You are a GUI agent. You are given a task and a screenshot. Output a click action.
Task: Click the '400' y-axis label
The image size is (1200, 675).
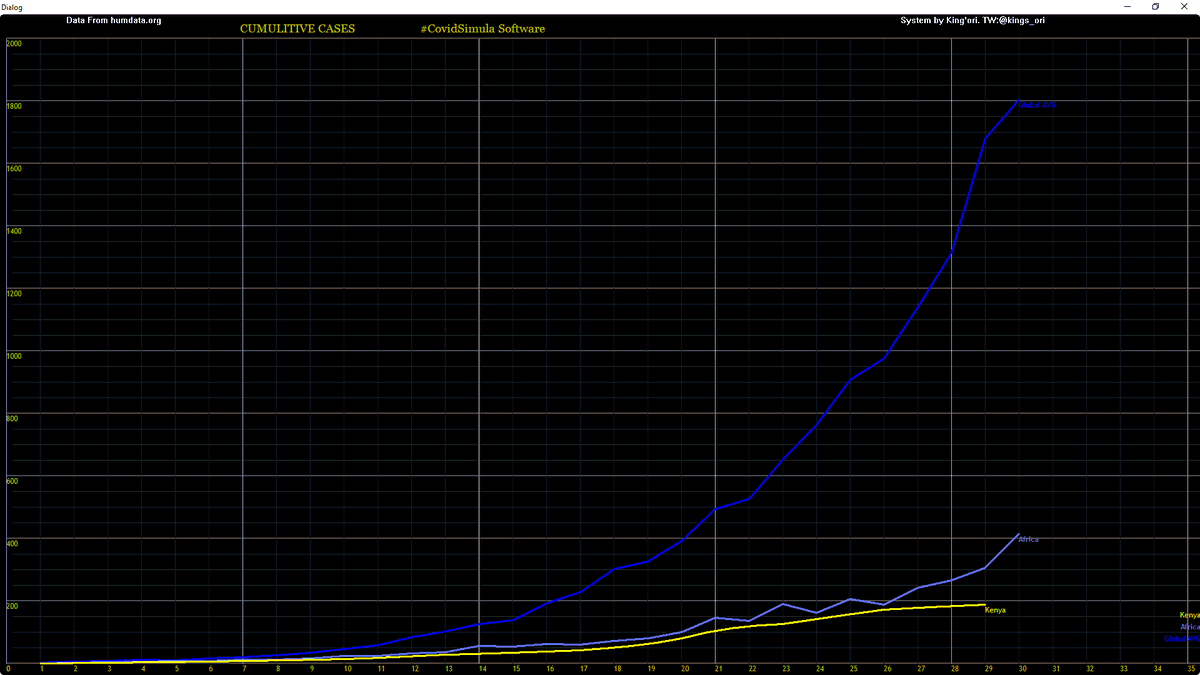[12, 544]
